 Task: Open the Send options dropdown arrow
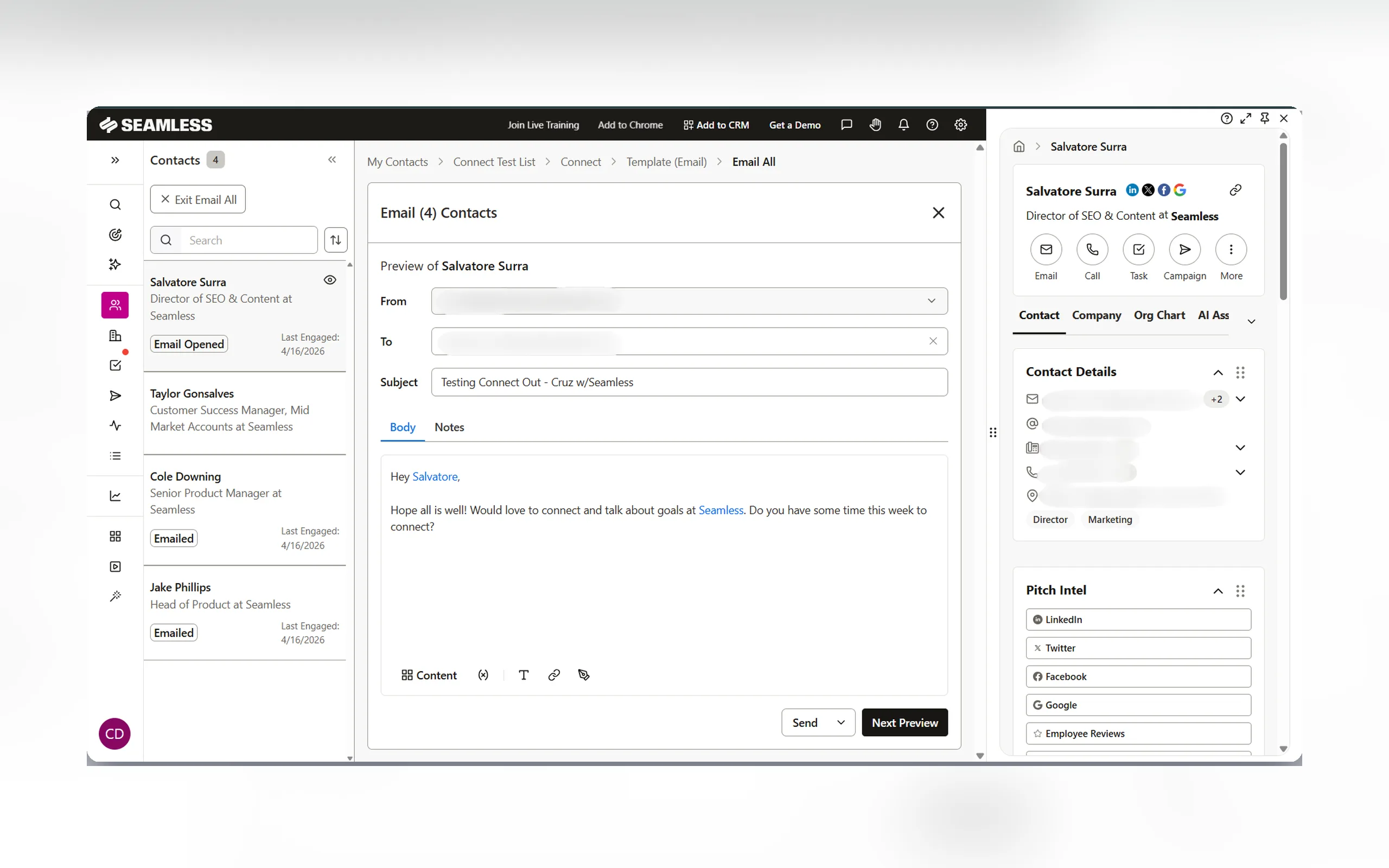tap(841, 722)
